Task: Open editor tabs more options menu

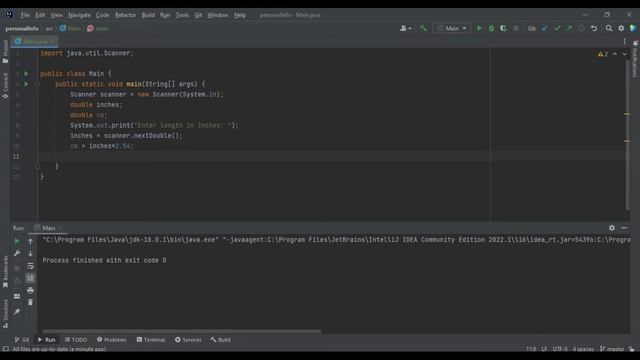Action: click(624, 41)
